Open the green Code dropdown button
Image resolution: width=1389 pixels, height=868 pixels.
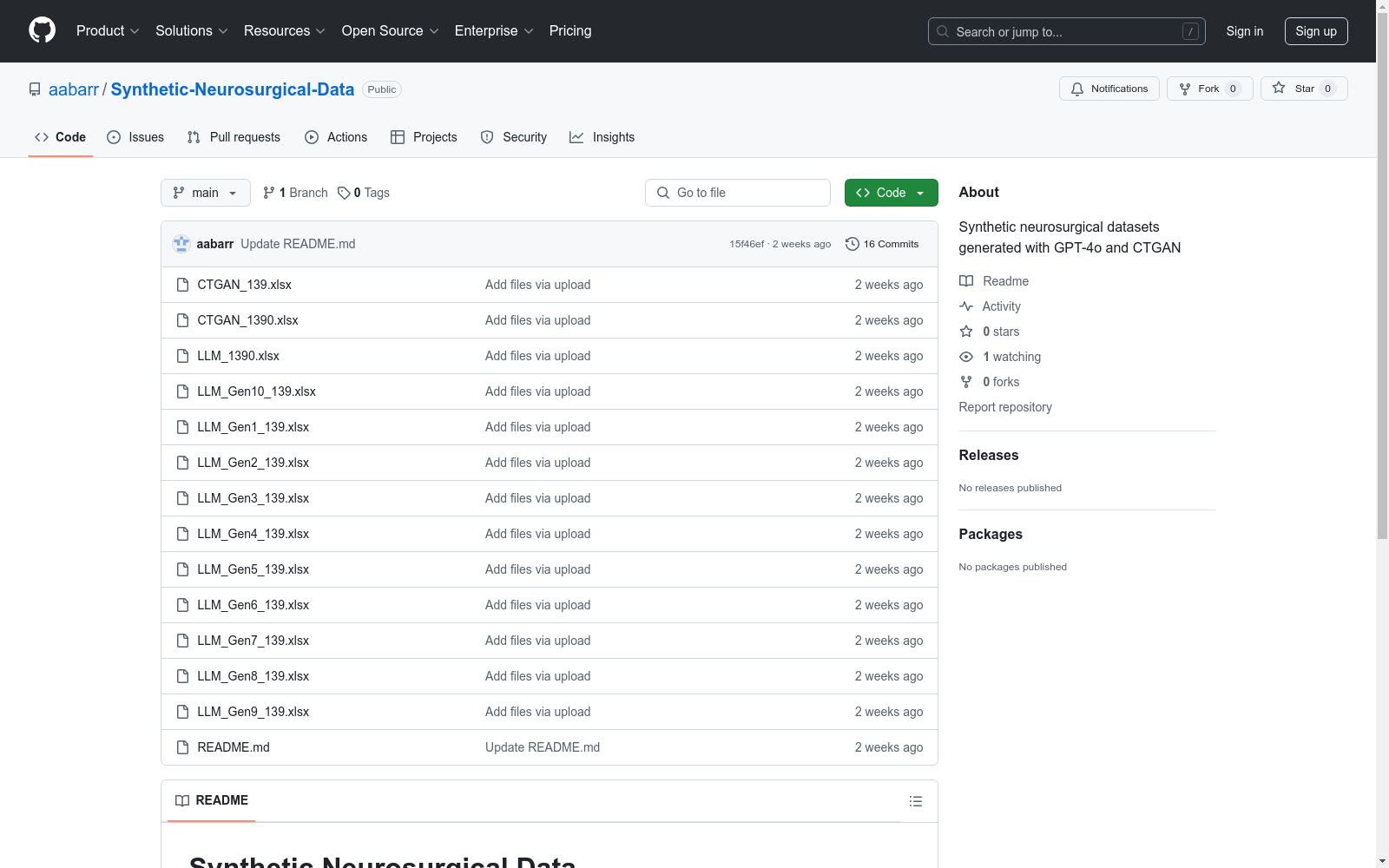coord(891,193)
